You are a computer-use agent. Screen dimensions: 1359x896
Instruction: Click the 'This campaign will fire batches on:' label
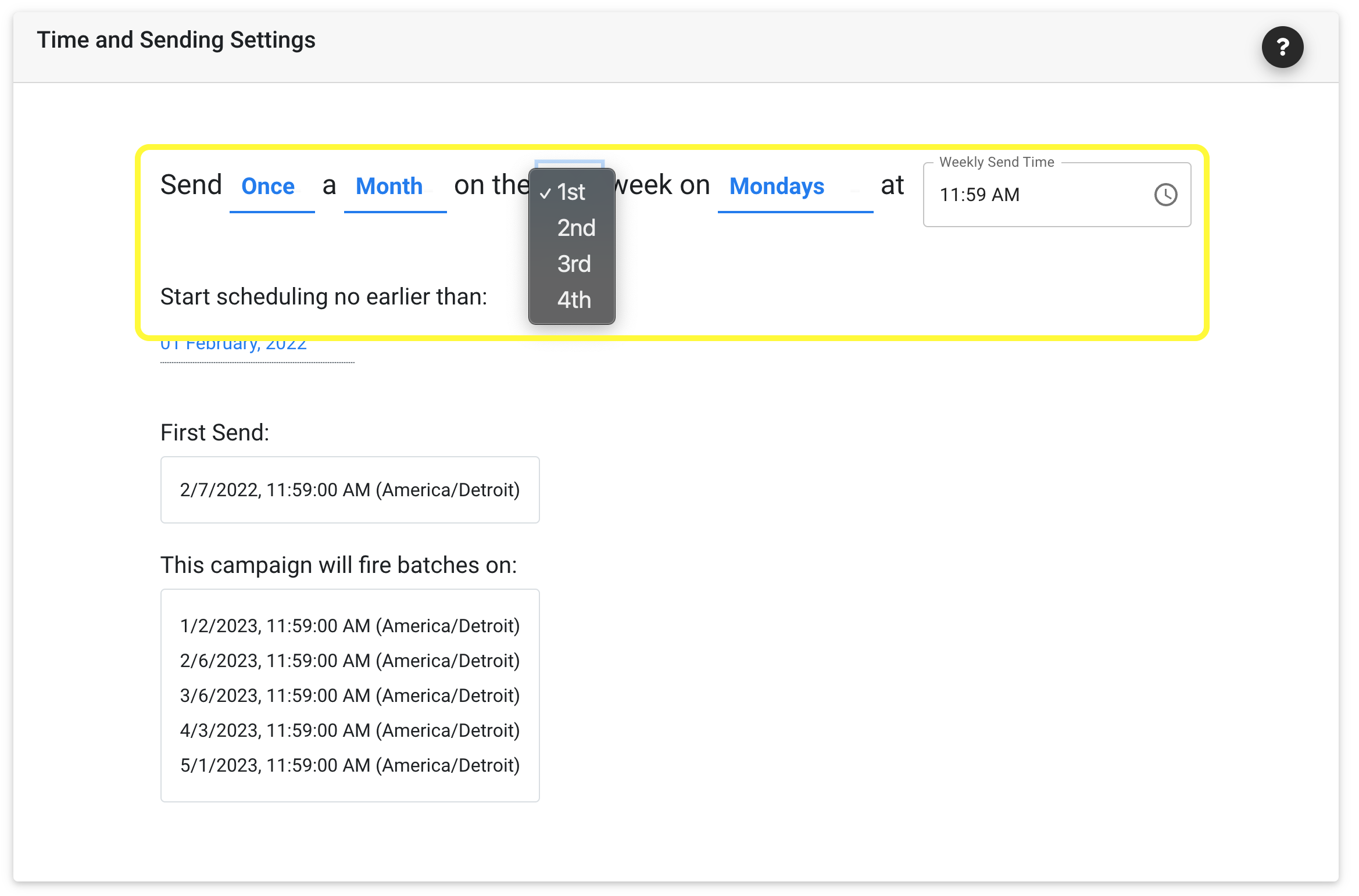pyautogui.click(x=339, y=565)
